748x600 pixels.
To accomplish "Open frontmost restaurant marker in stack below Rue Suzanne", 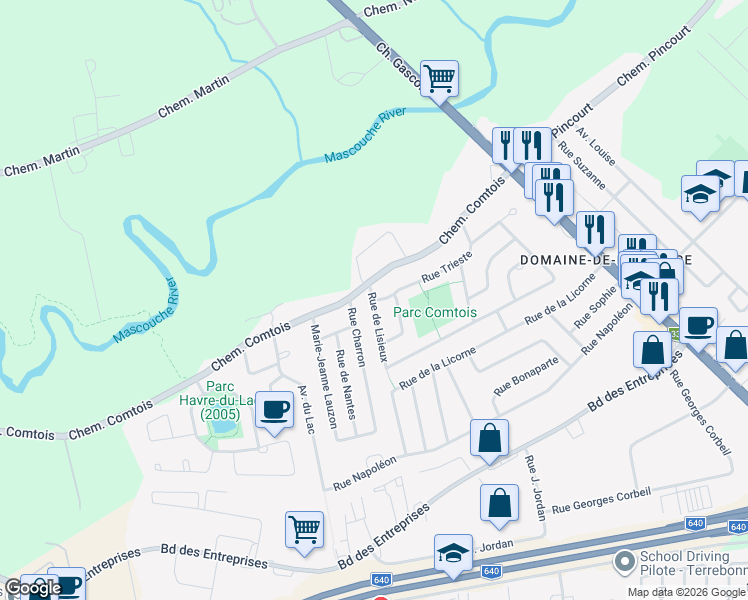I will tap(554, 198).
